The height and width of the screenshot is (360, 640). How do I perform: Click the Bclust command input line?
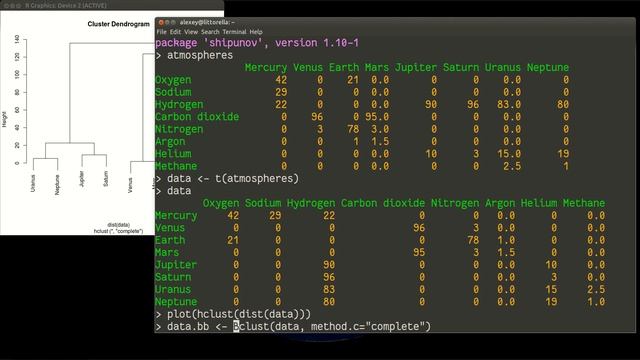tap(299, 327)
